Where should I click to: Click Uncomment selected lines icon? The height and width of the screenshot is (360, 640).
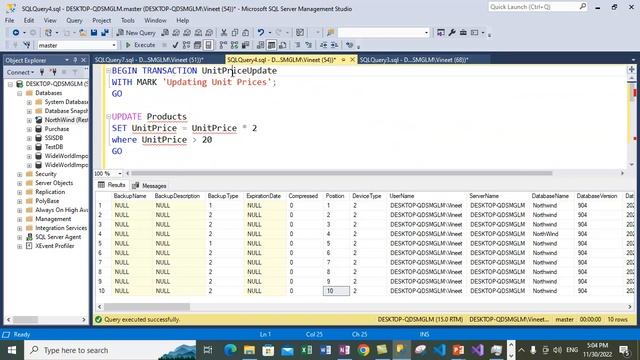[309, 45]
